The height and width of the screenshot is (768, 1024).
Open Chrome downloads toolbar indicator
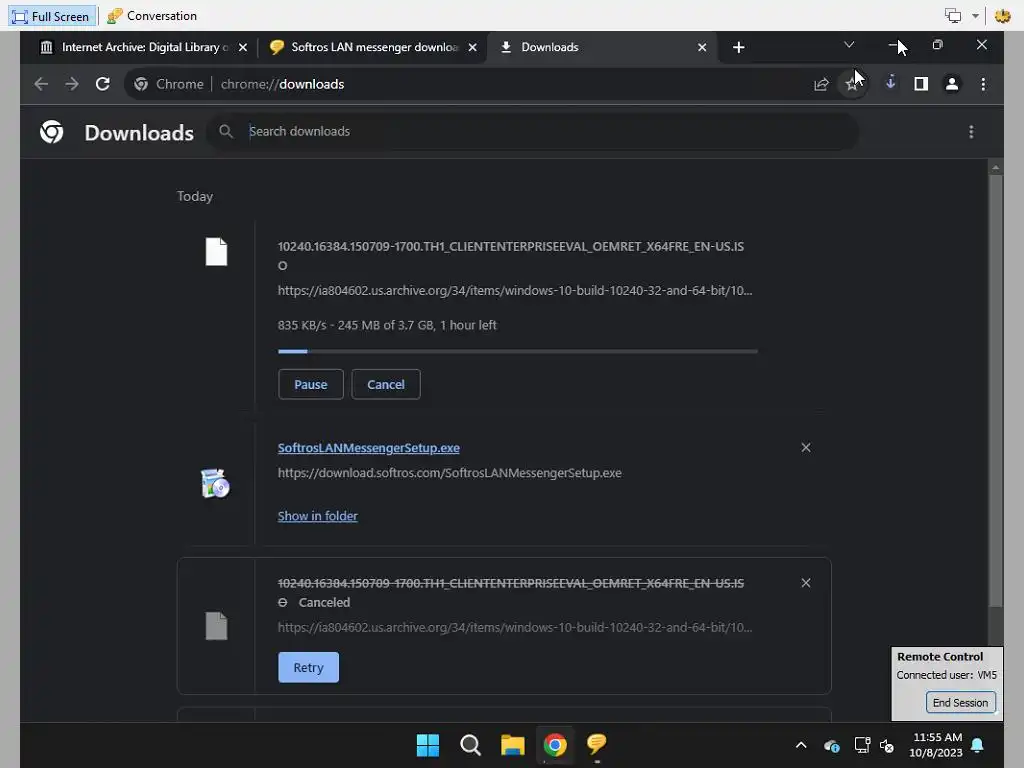tap(890, 83)
